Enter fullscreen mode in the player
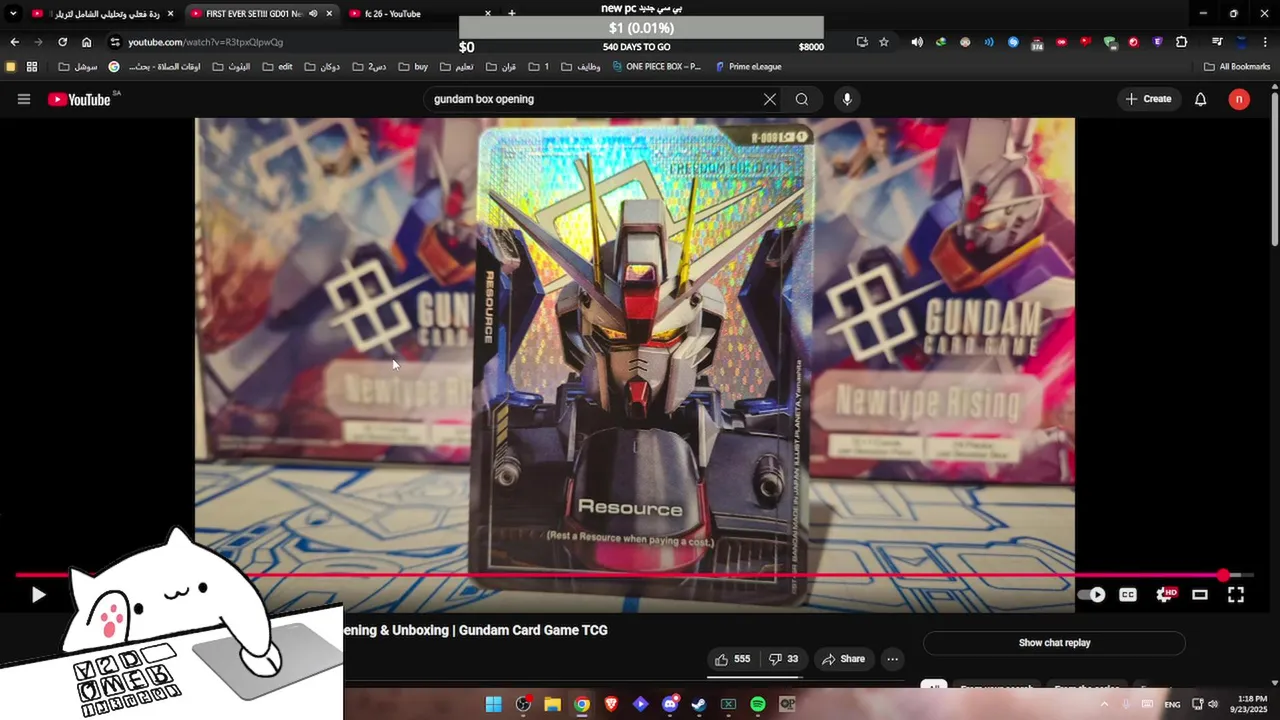1280x720 pixels. (x=1236, y=595)
